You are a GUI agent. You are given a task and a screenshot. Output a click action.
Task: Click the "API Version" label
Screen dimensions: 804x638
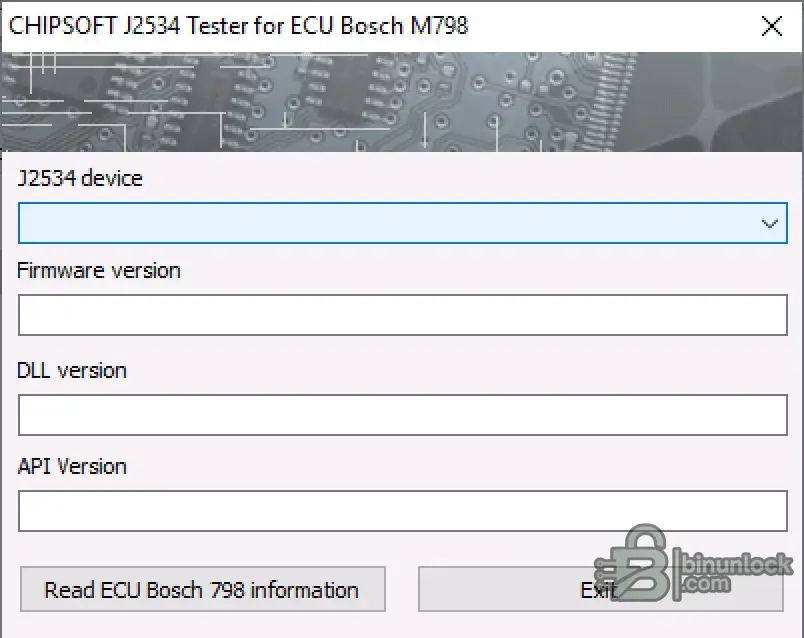pos(72,466)
